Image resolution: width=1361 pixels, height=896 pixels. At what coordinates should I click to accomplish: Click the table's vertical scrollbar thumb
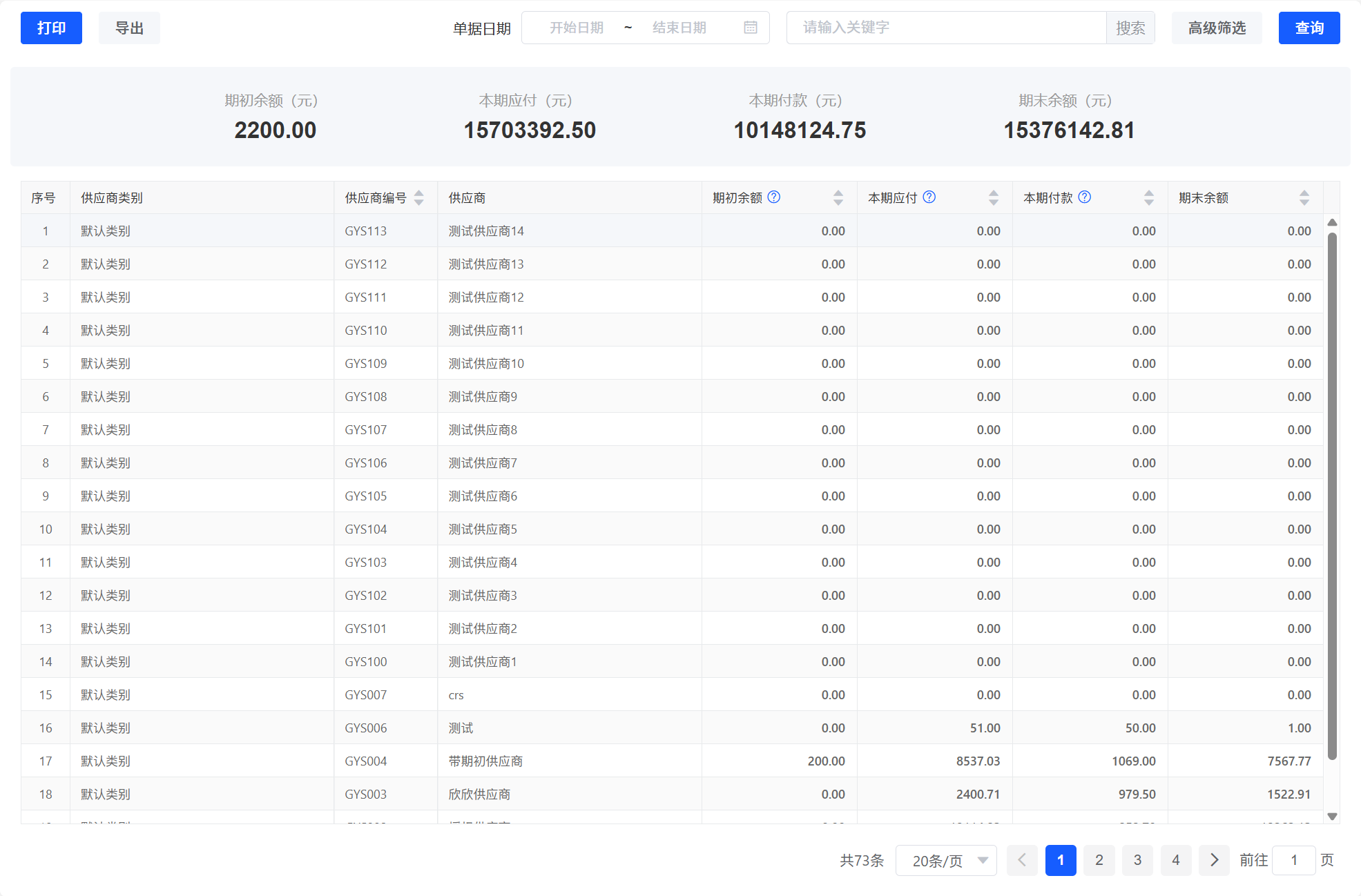(1332, 497)
